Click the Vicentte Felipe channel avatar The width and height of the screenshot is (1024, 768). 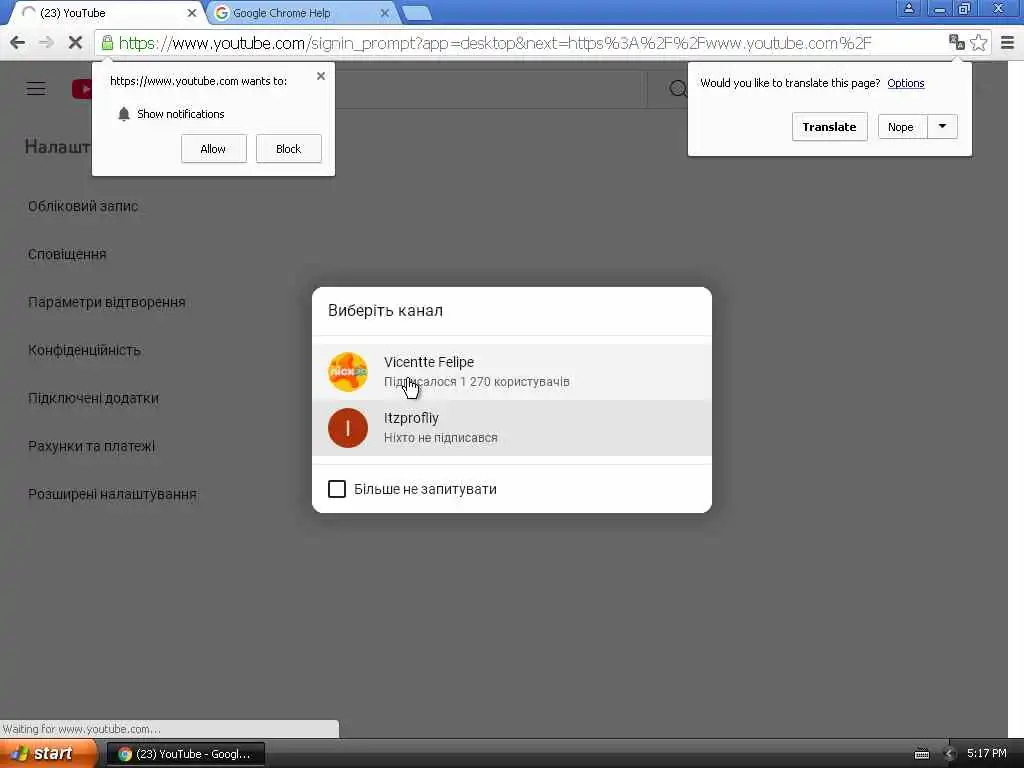347,372
